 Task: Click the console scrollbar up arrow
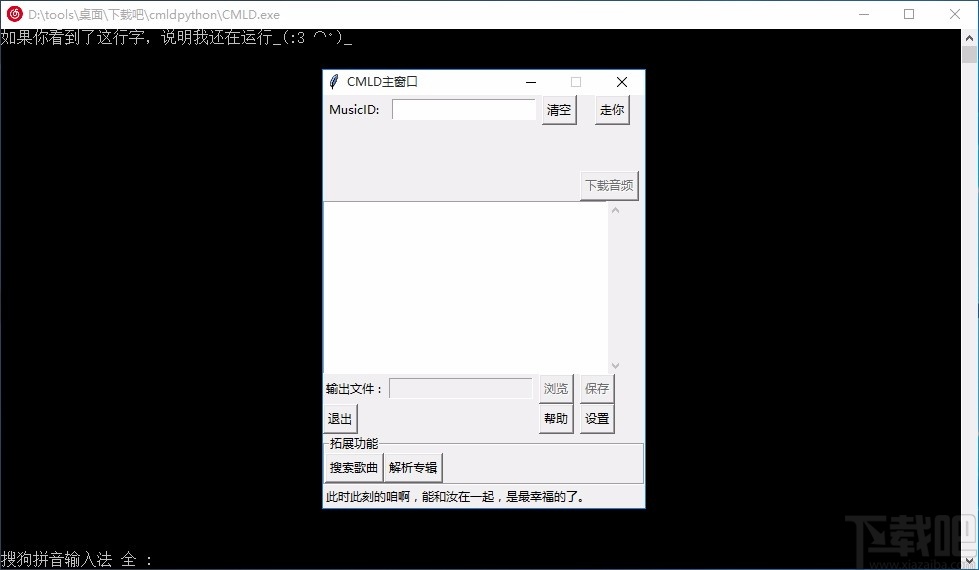tap(969, 37)
